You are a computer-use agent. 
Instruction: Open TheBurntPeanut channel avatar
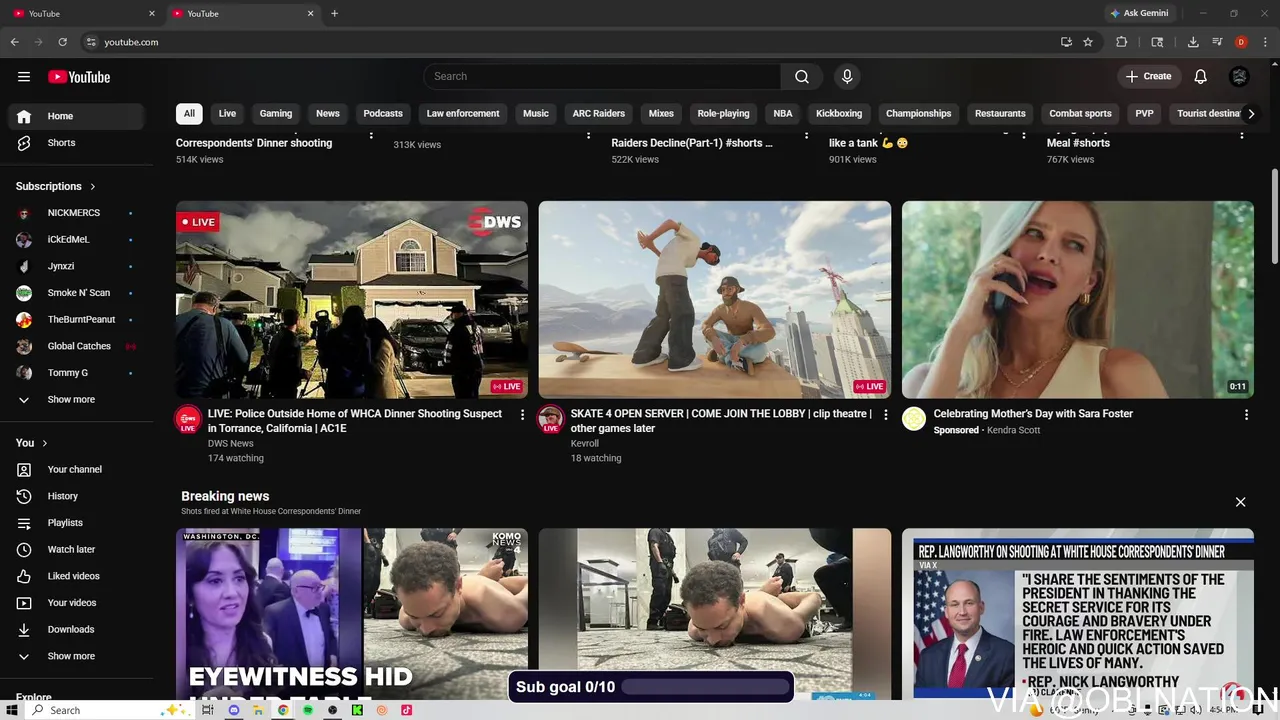(x=24, y=320)
